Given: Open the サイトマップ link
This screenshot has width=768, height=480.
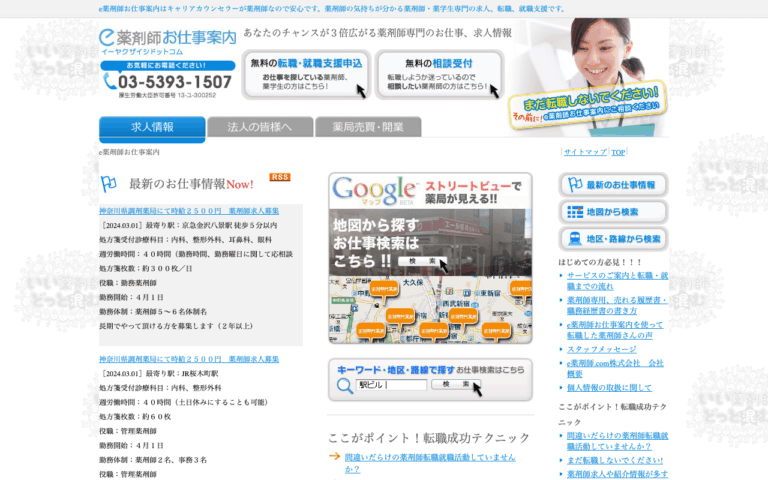Looking at the screenshot, I should tap(585, 152).
